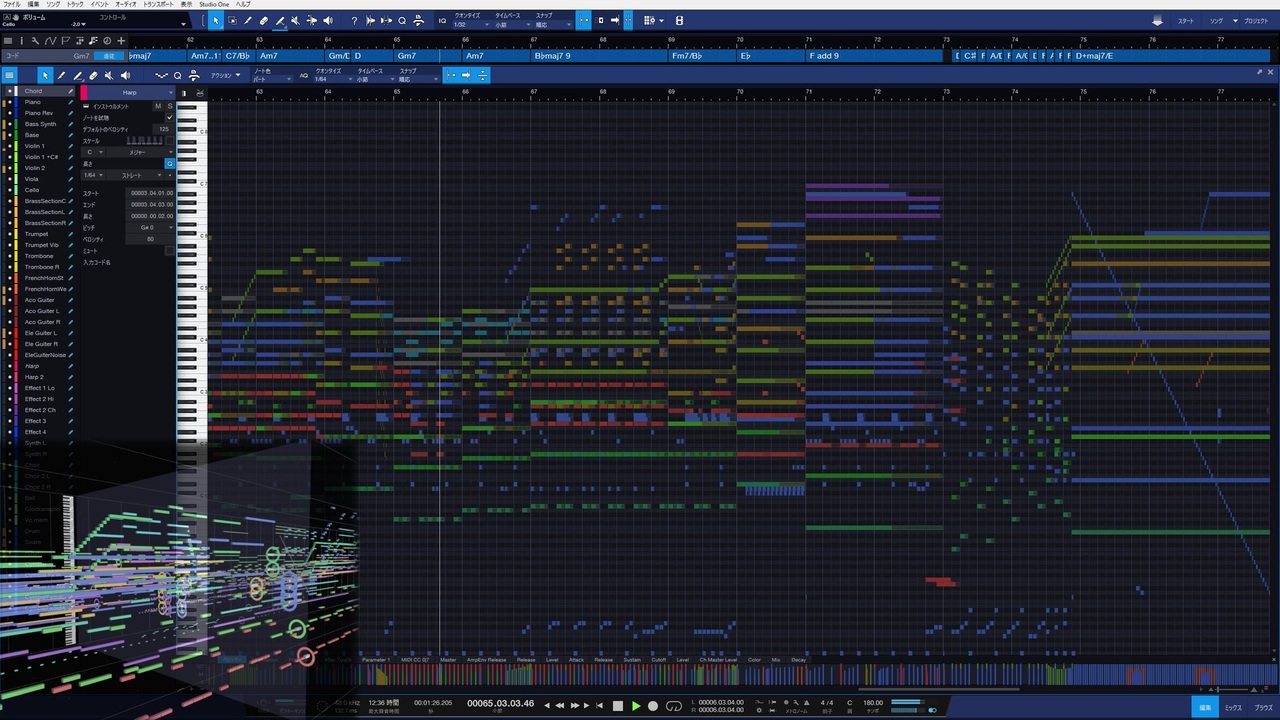The height and width of the screenshot is (720, 1280).
Task: Click the download arrow icon at top right
Action: click(x=1157, y=21)
